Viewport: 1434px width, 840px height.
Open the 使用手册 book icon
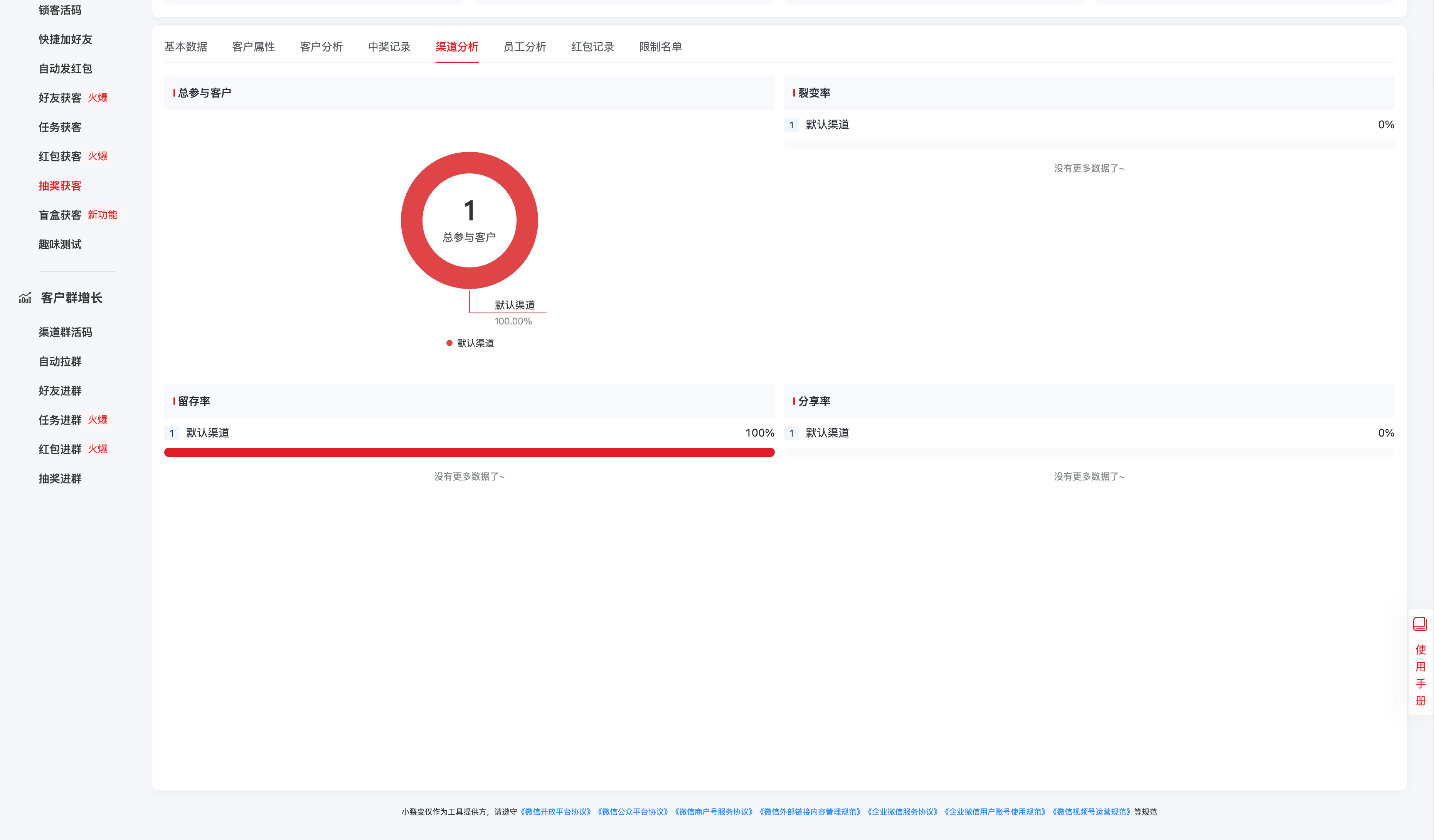click(x=1421, y=624)
